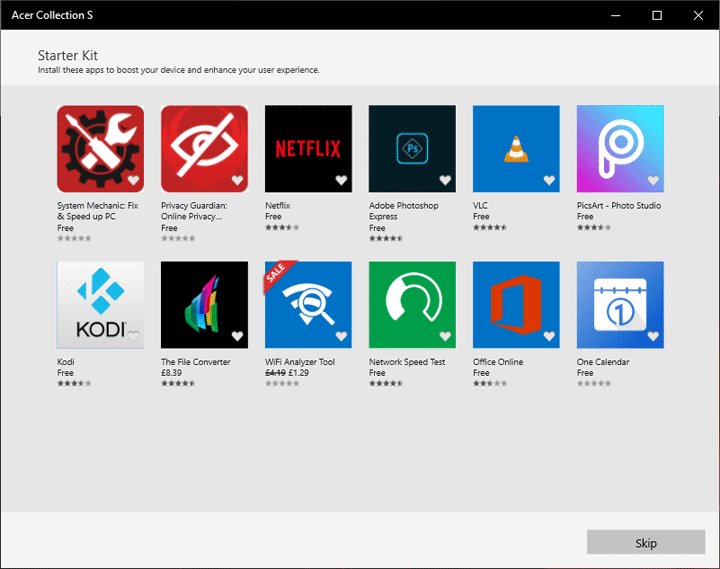Select the Kodi app icon
The image size is (720, 569).
coord(100,305)
